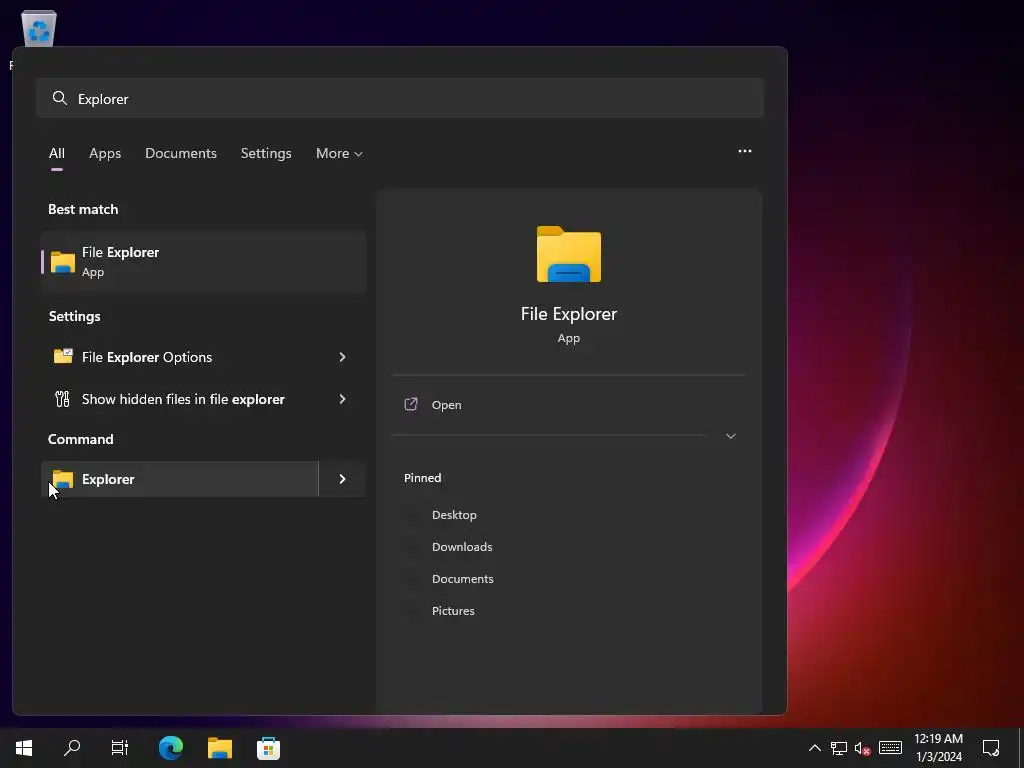The height and width of the screenshot is (768, 1024).
Task: Switch to the Apps results tab
Action: [105, 153]
